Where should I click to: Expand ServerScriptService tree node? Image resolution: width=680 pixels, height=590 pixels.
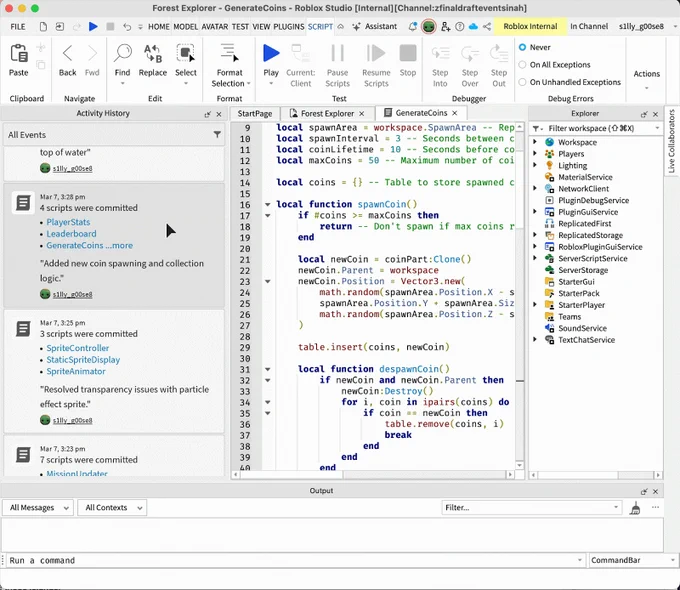(x=535, y=258)
